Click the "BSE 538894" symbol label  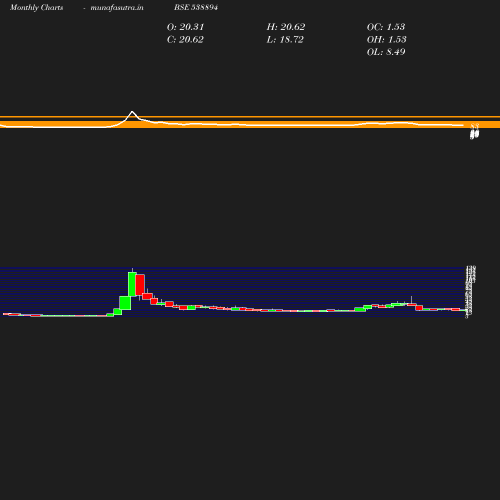click(196, 7)
